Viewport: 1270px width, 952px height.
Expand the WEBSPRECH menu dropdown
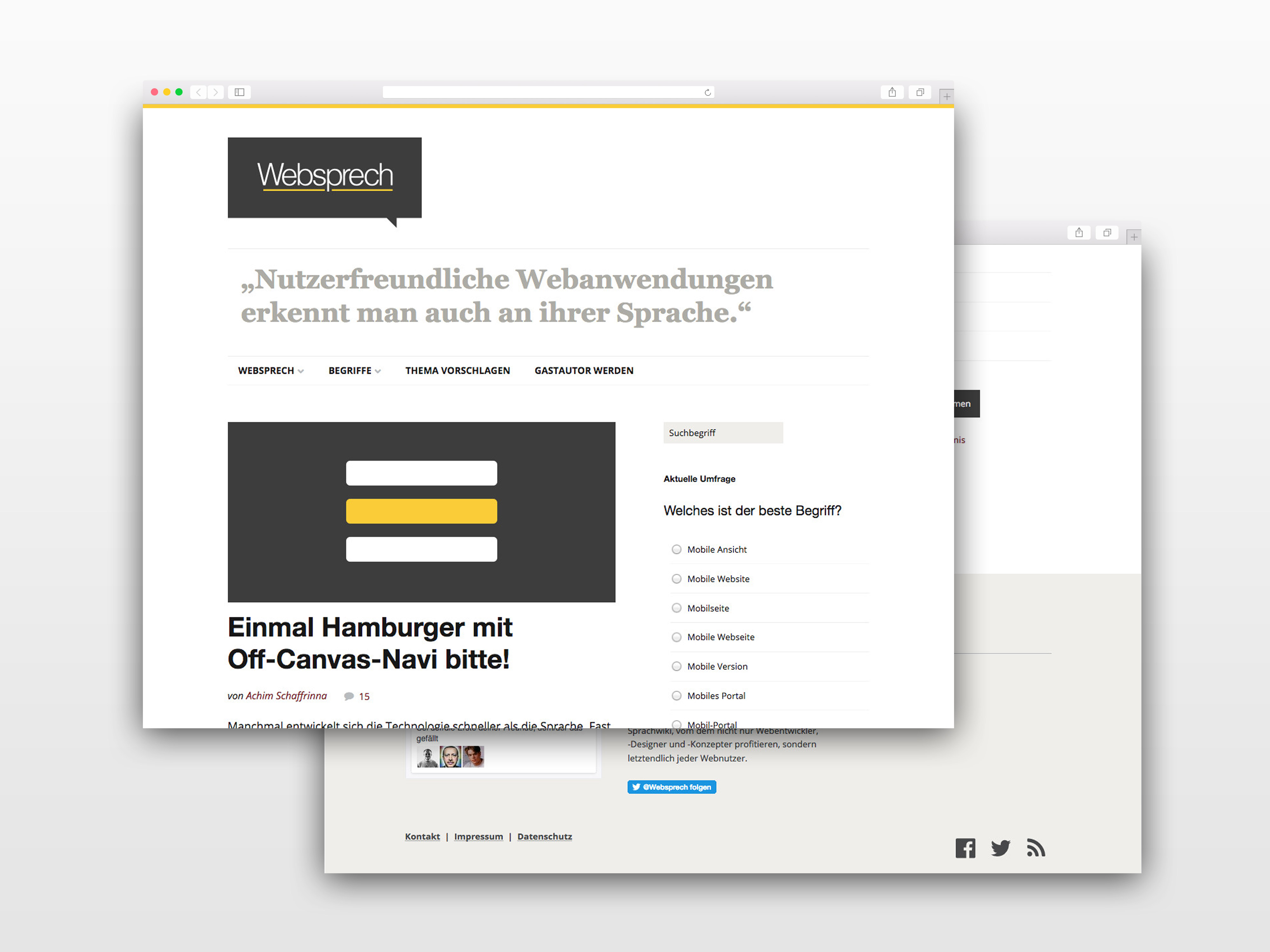[x=271, y=371]
